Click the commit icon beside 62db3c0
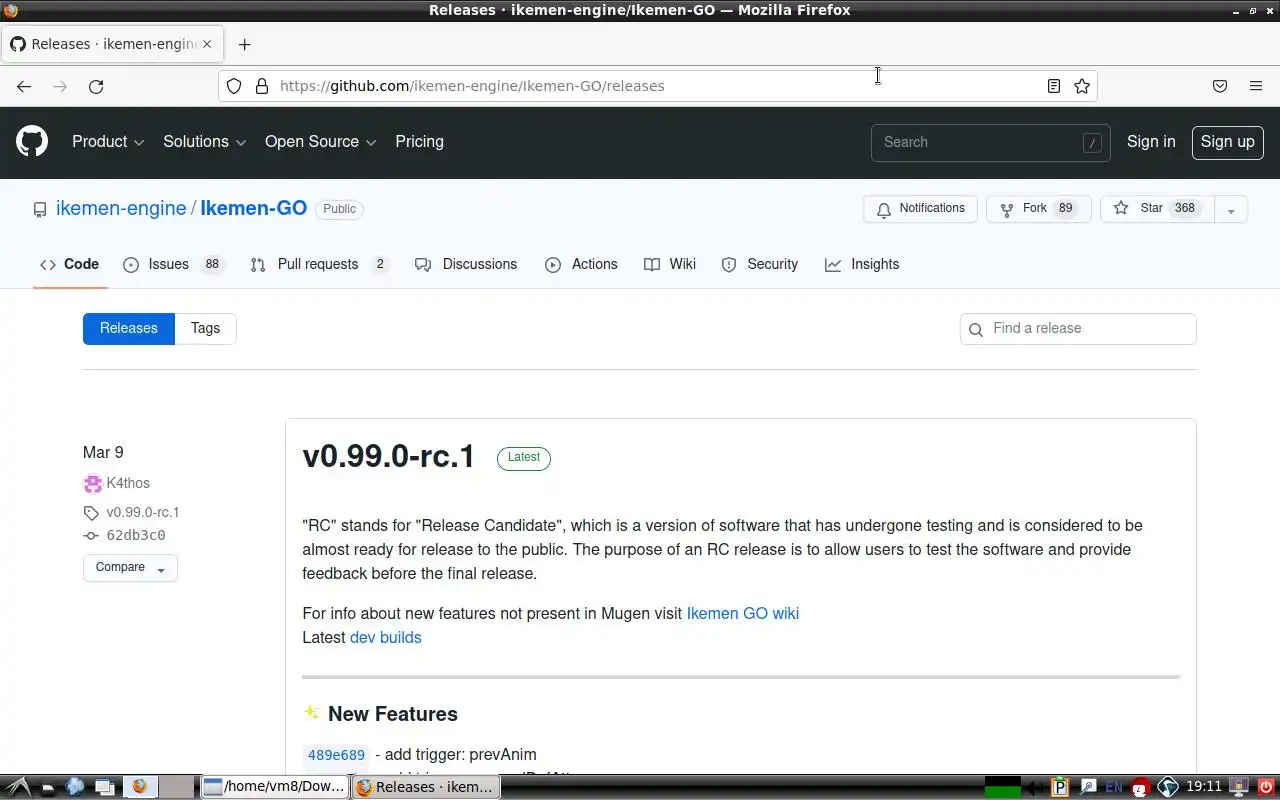1280x800 pixels. (x=91, y=536)
